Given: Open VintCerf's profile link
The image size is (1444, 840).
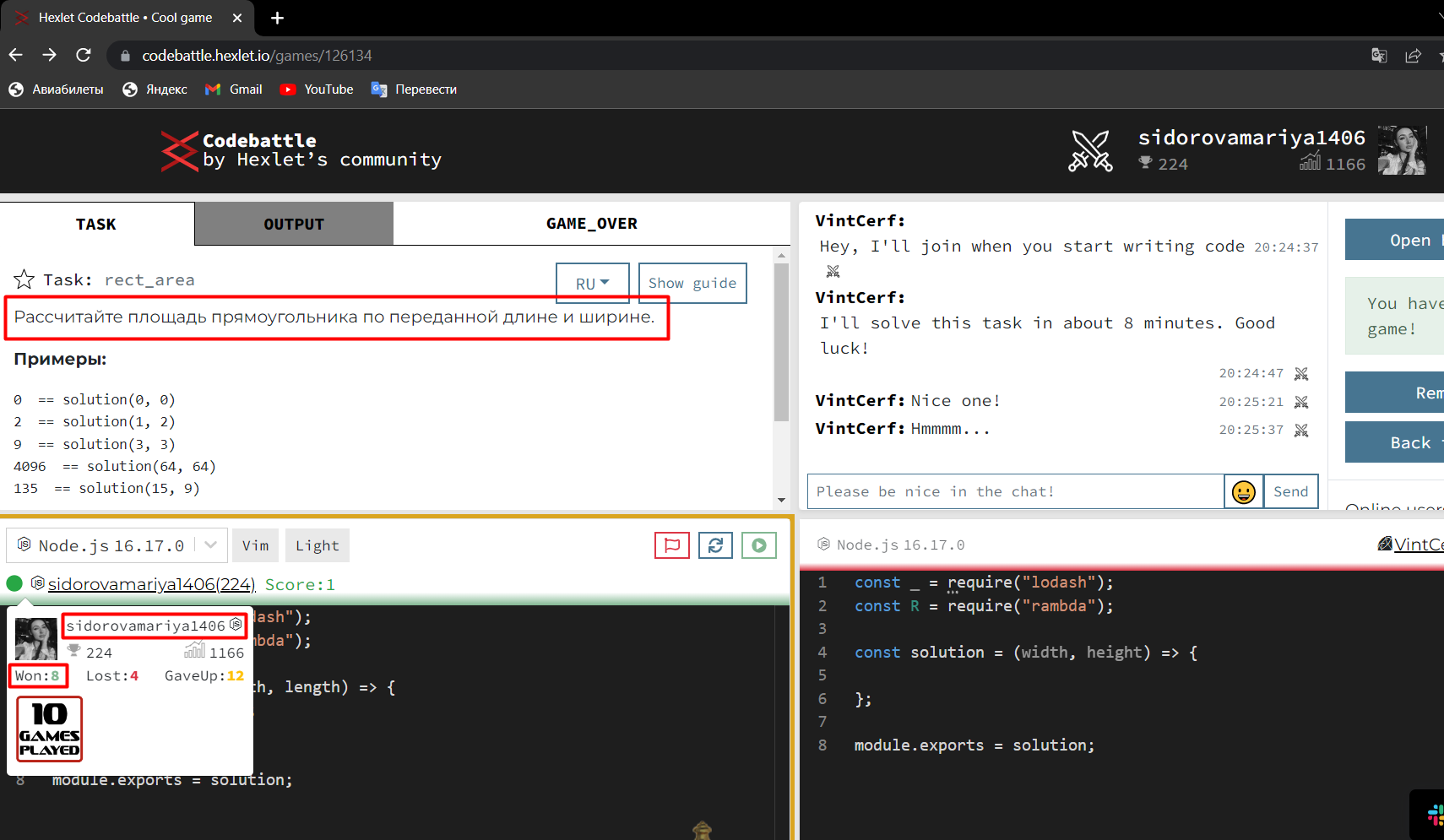Looking at the screenshot, I should (1419, 544).
